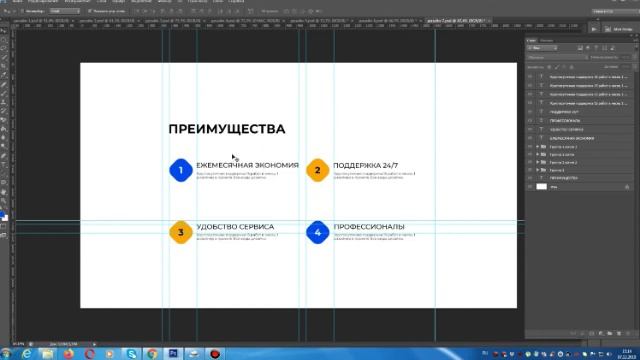The width and height of the screenshot is (640, 360).
Task: Hide the ЕЖЕМЕСЯЧНАЯ ЭКОНОМИЯ text layer
Action: coord(530,138)
